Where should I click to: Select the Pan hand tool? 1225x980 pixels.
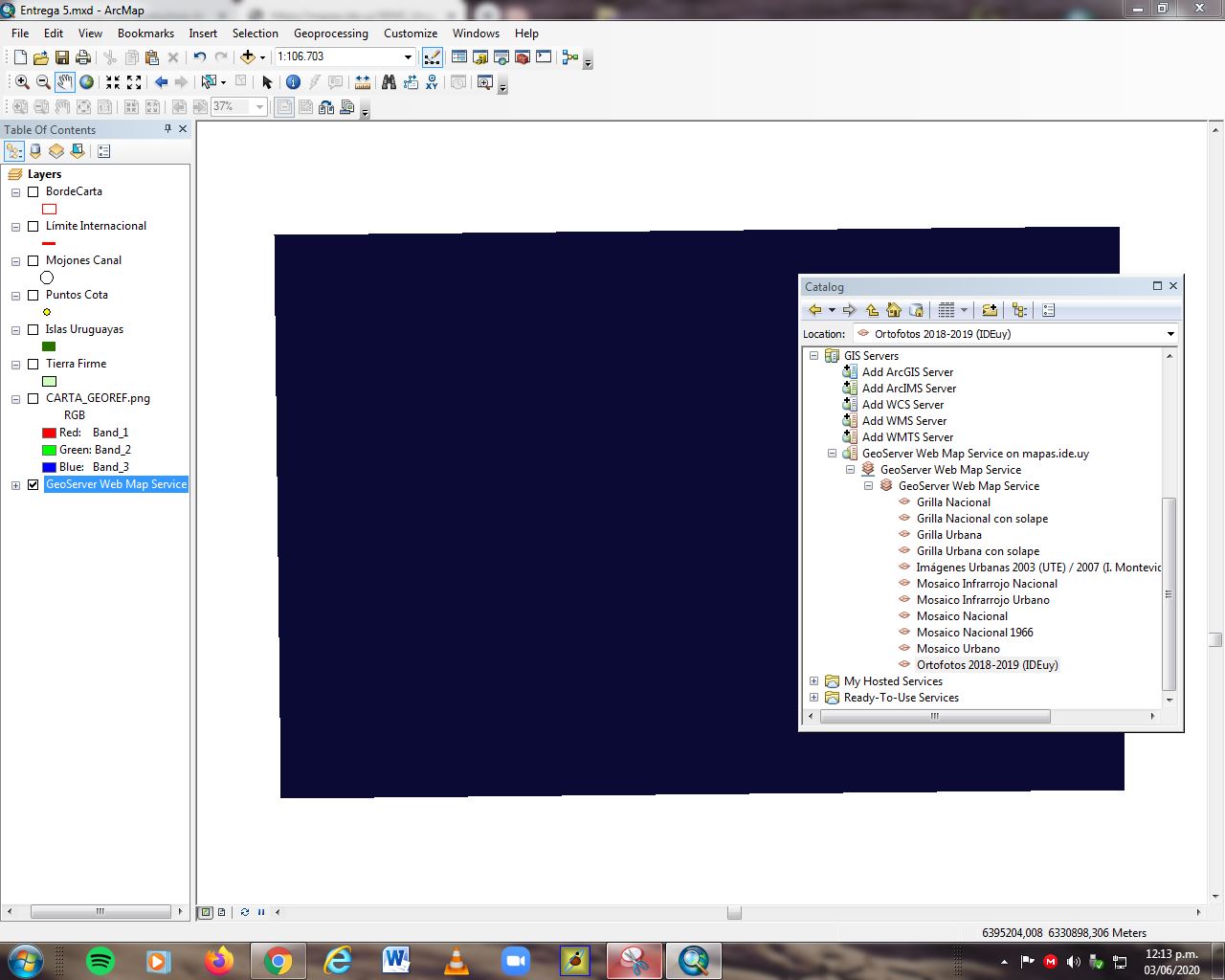click(64, 82)
